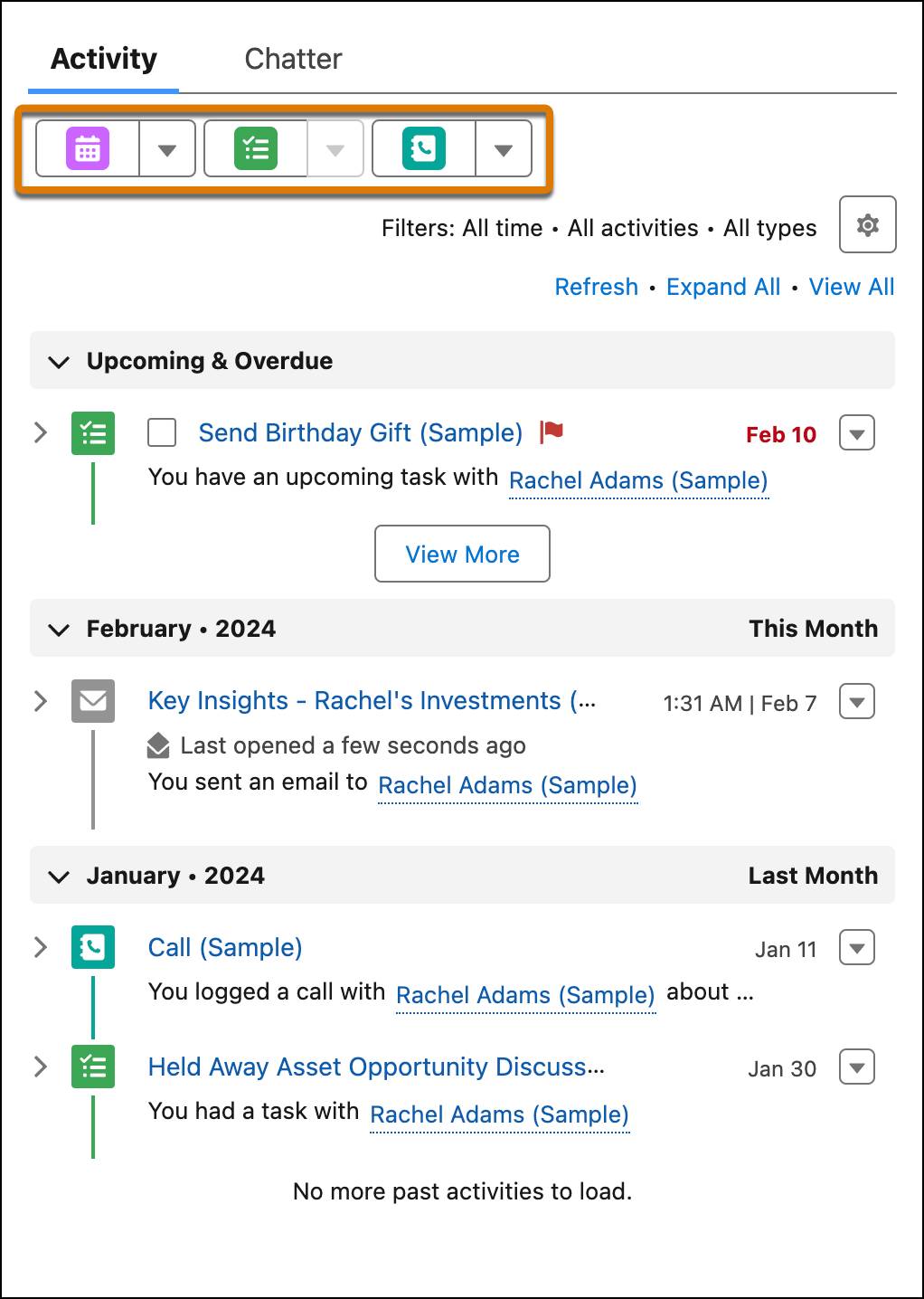Click the task icon beside Send Birthday Gift
Viewport: 924px width, 1299px height.
point(92,432)
